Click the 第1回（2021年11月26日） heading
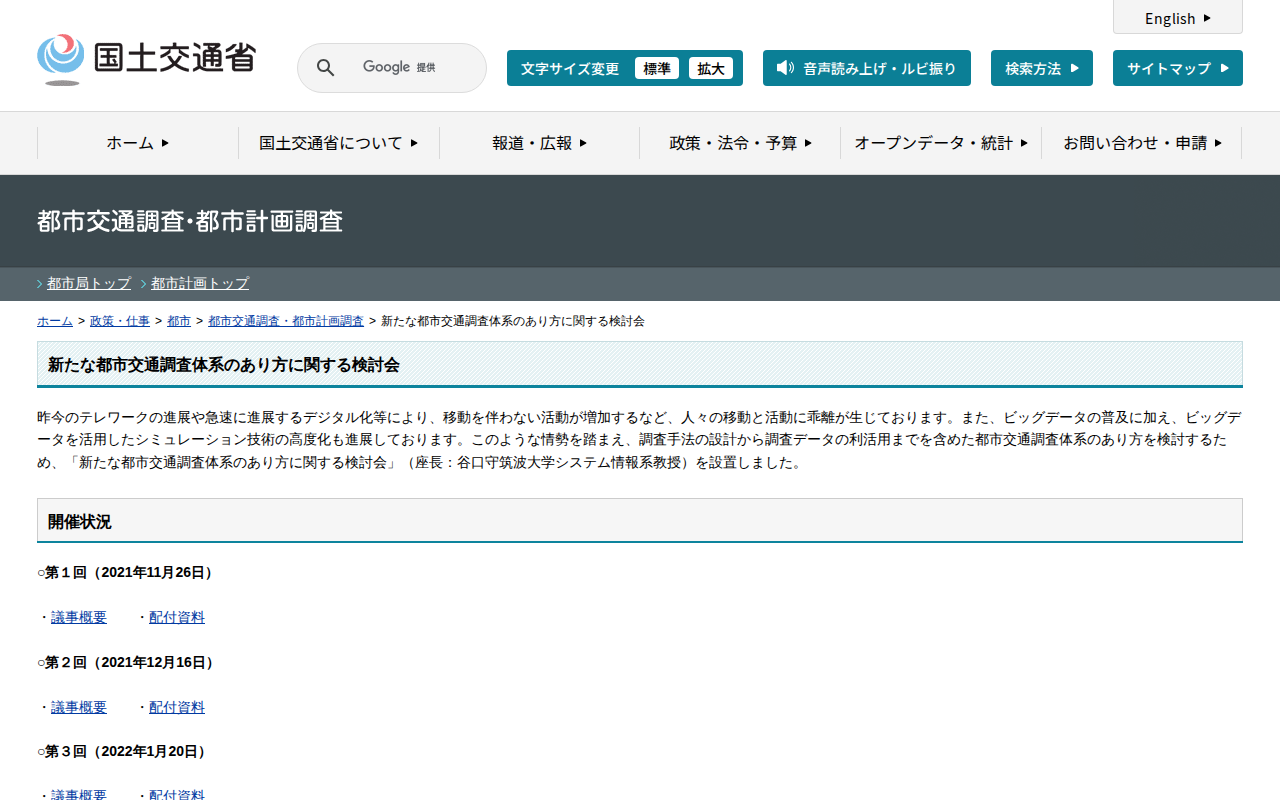This screenshot has width=1280, height=800. [129, 573]
